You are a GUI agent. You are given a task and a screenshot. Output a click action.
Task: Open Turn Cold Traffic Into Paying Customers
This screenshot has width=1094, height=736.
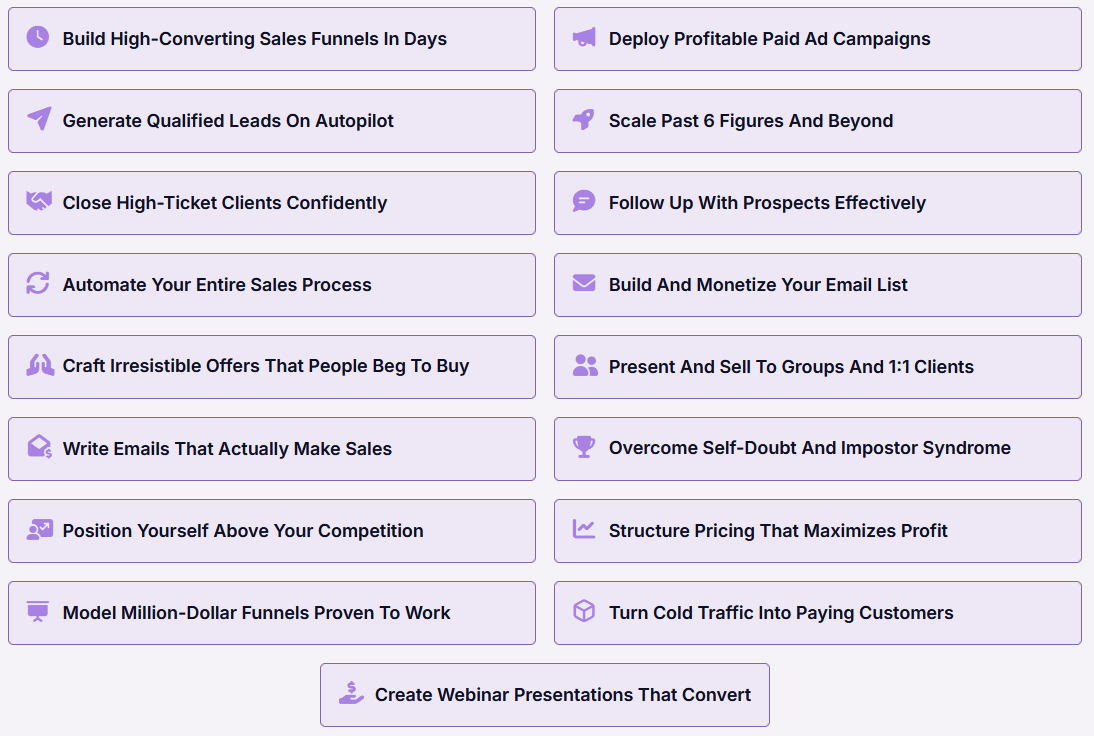click(x=781, y=613)
